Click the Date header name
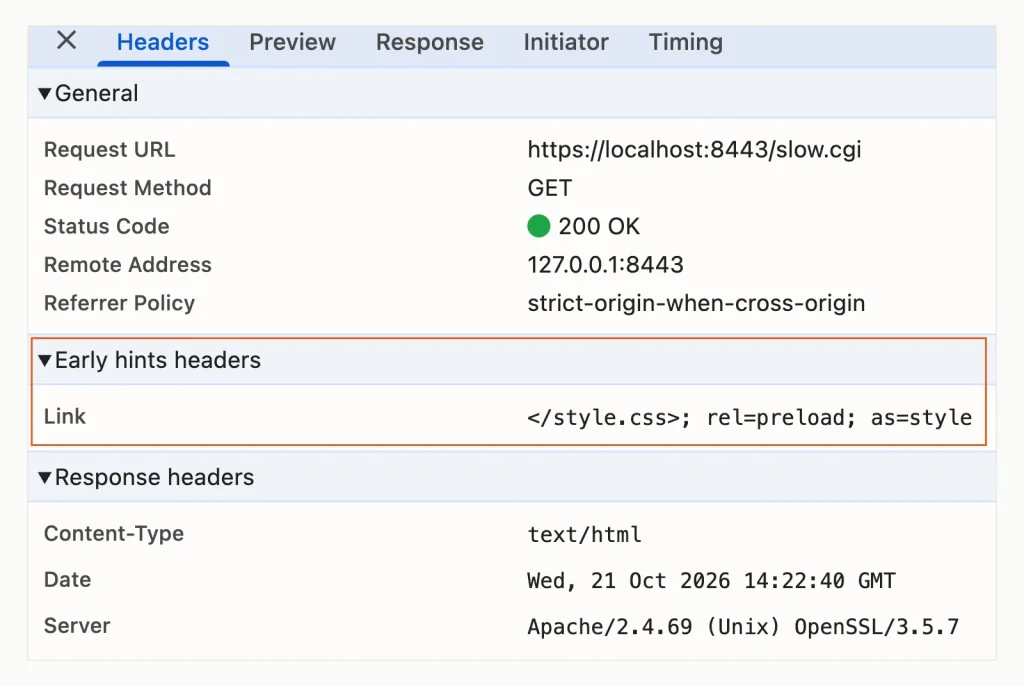This screenshot has width=1024, height=686. click(67, 580)
